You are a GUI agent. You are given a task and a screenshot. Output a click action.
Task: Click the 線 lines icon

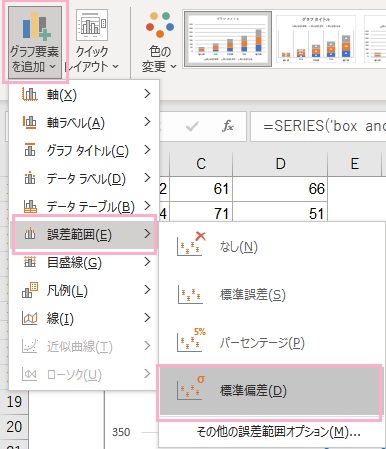(x=30, y=319)
